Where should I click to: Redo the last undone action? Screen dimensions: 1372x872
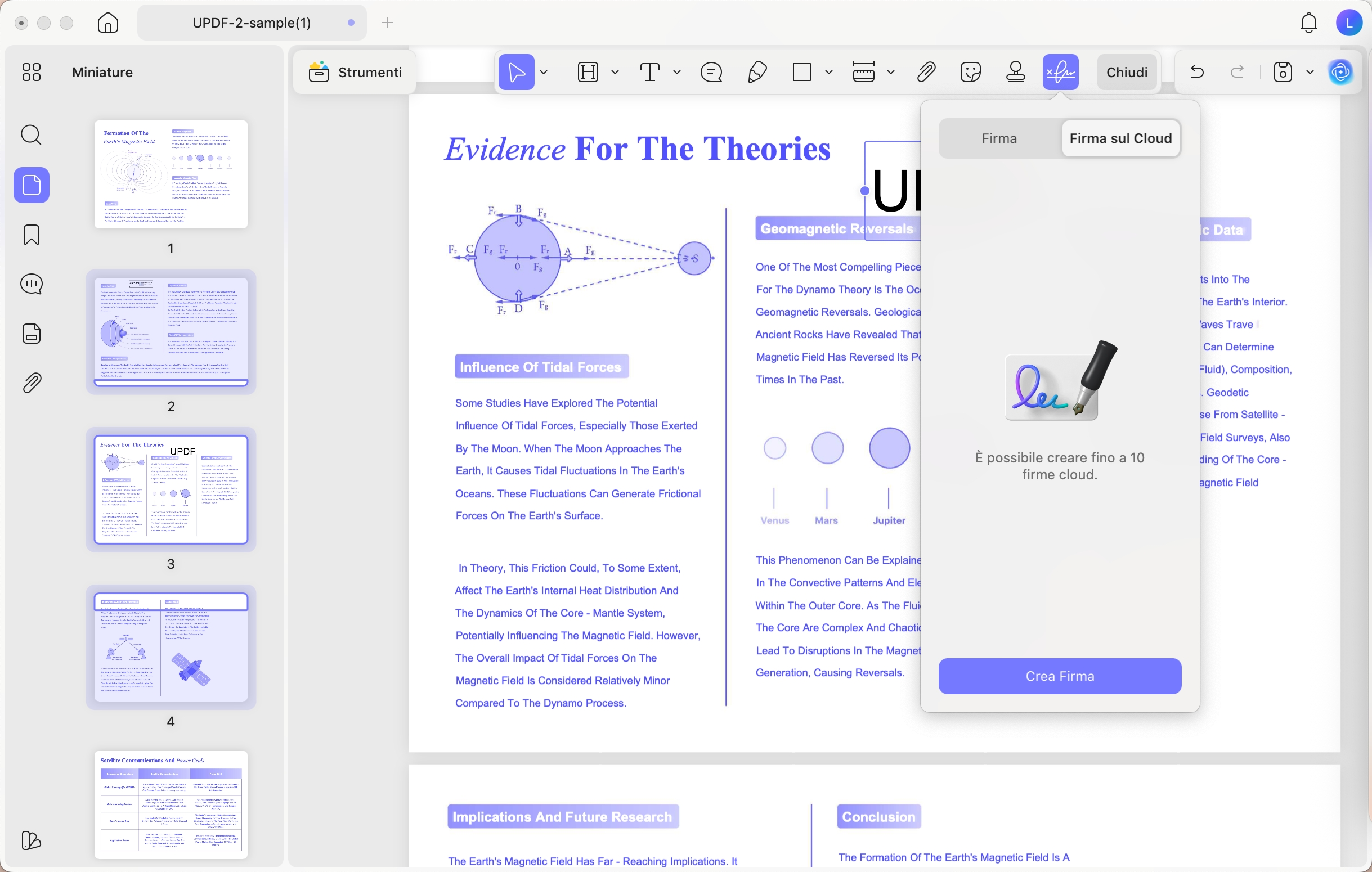(x=1237, y=73)
